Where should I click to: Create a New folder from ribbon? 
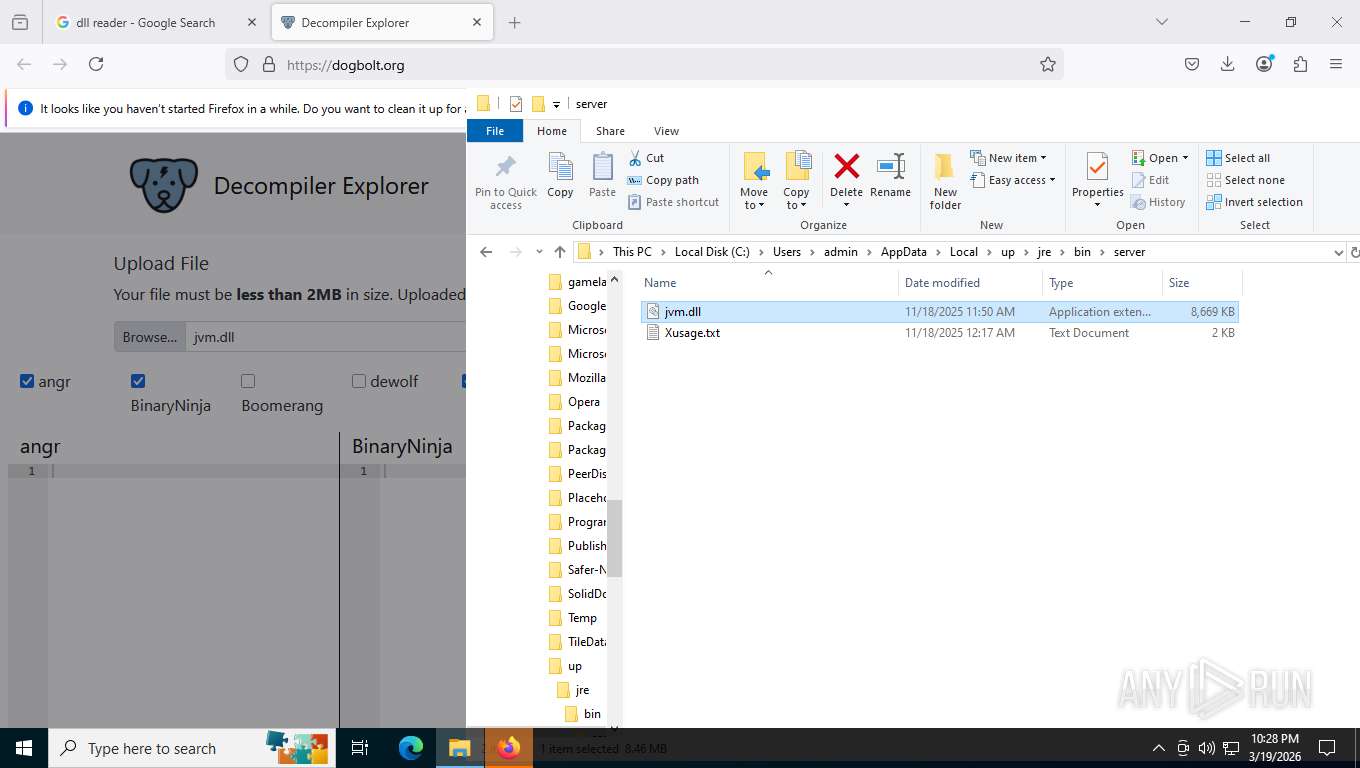[945, 181]
